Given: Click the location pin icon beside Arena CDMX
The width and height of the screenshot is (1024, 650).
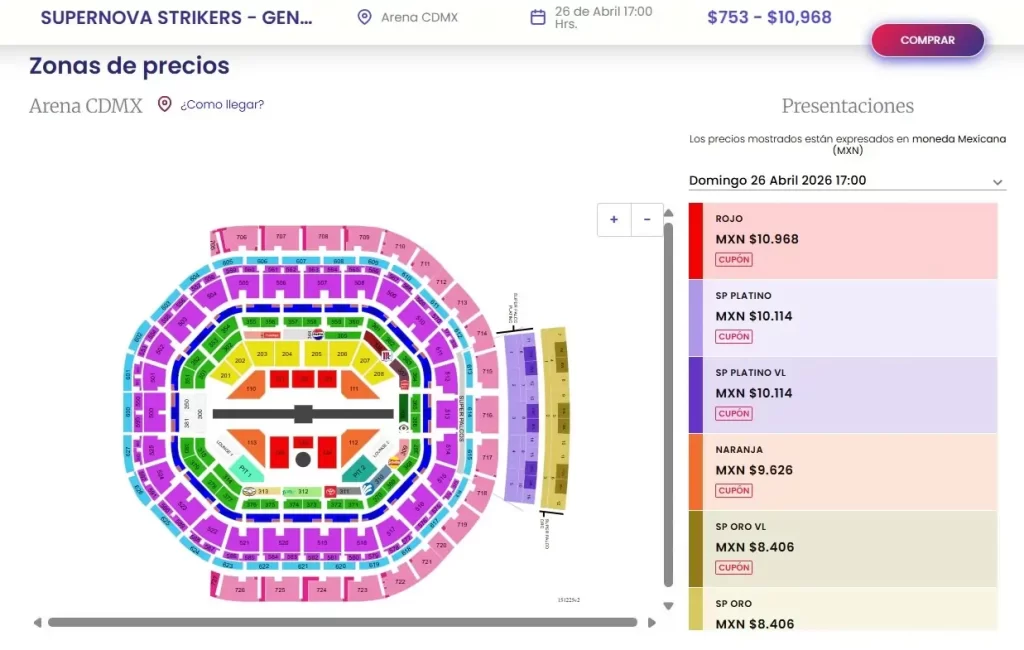Looking at the screenshot, I should coord(362,17).
